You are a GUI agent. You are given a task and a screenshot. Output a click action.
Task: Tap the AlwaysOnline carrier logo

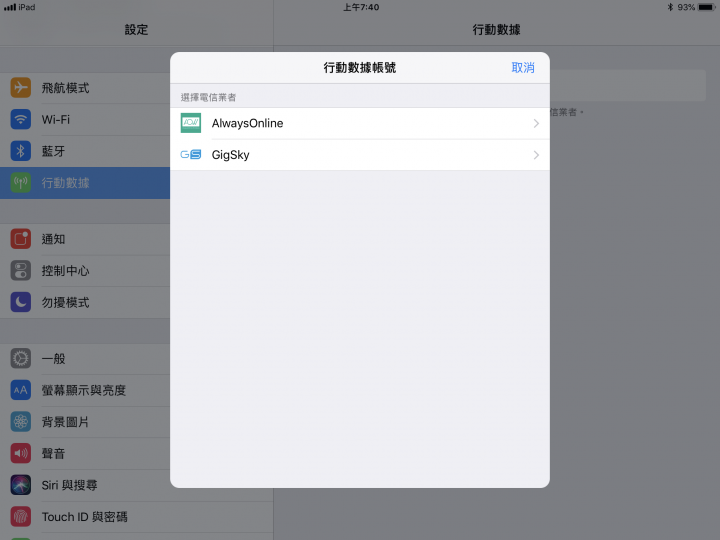(x=191, y=123)
